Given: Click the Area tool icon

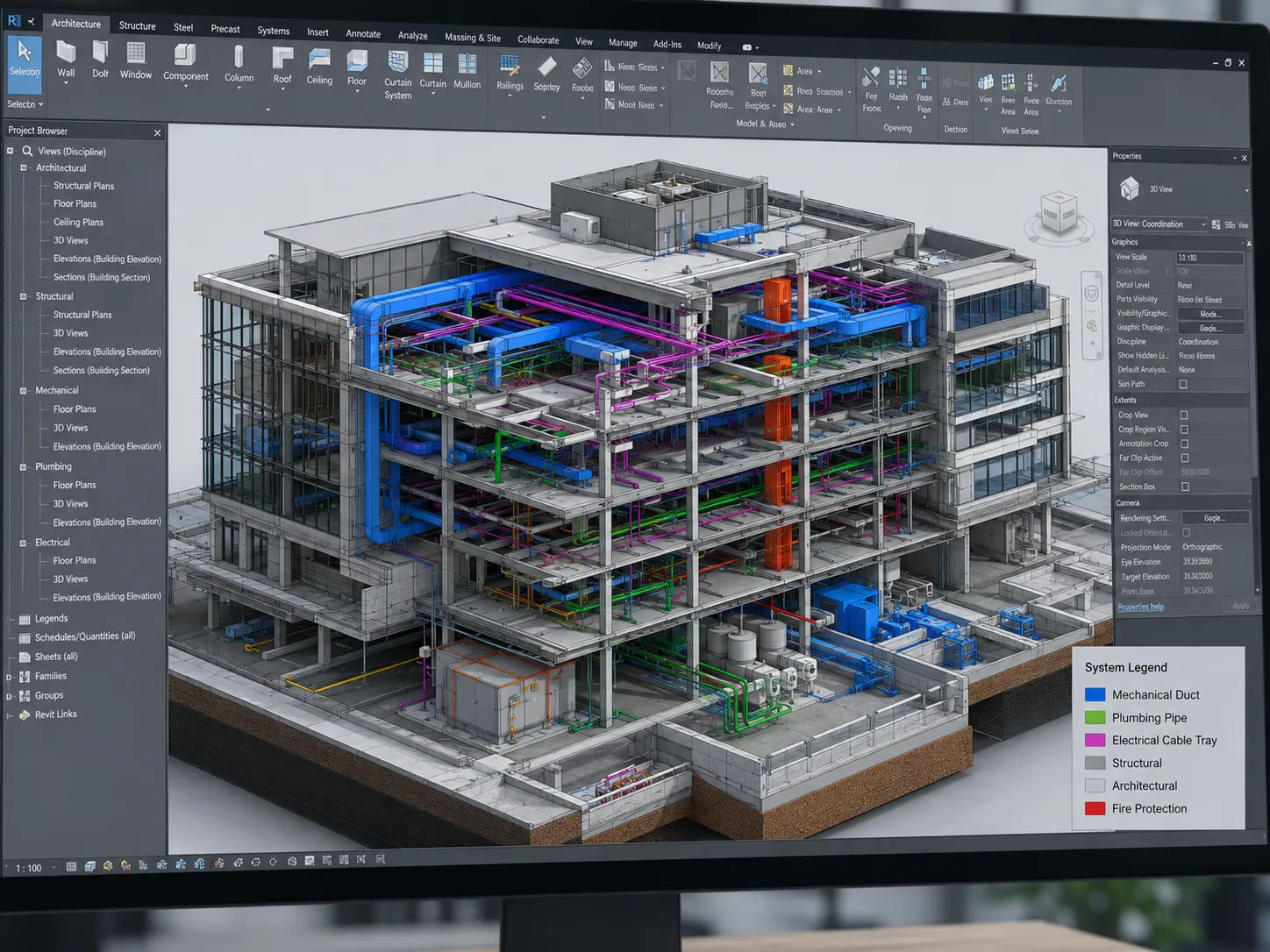Looking at the screenshot, I should [788, 71].
